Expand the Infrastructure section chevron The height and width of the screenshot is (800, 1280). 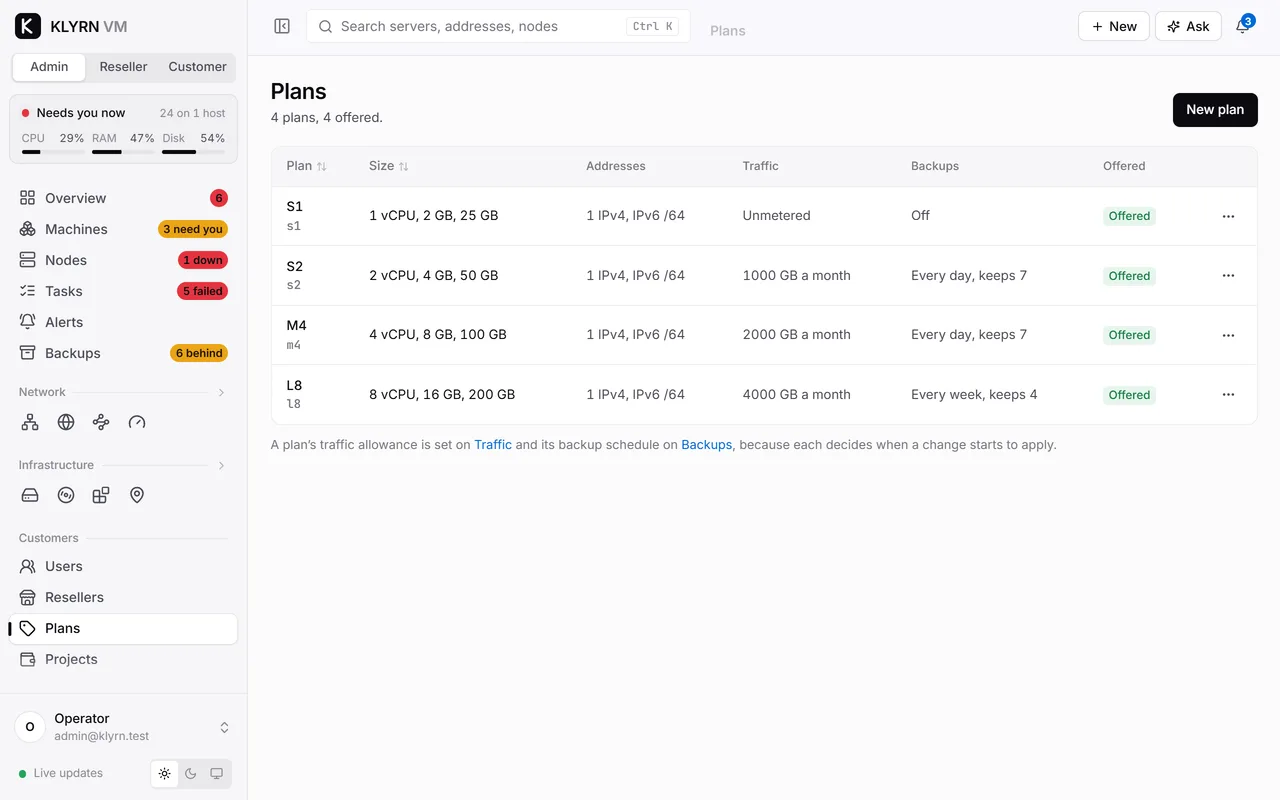pyautogui.click(x=221, y=466)
